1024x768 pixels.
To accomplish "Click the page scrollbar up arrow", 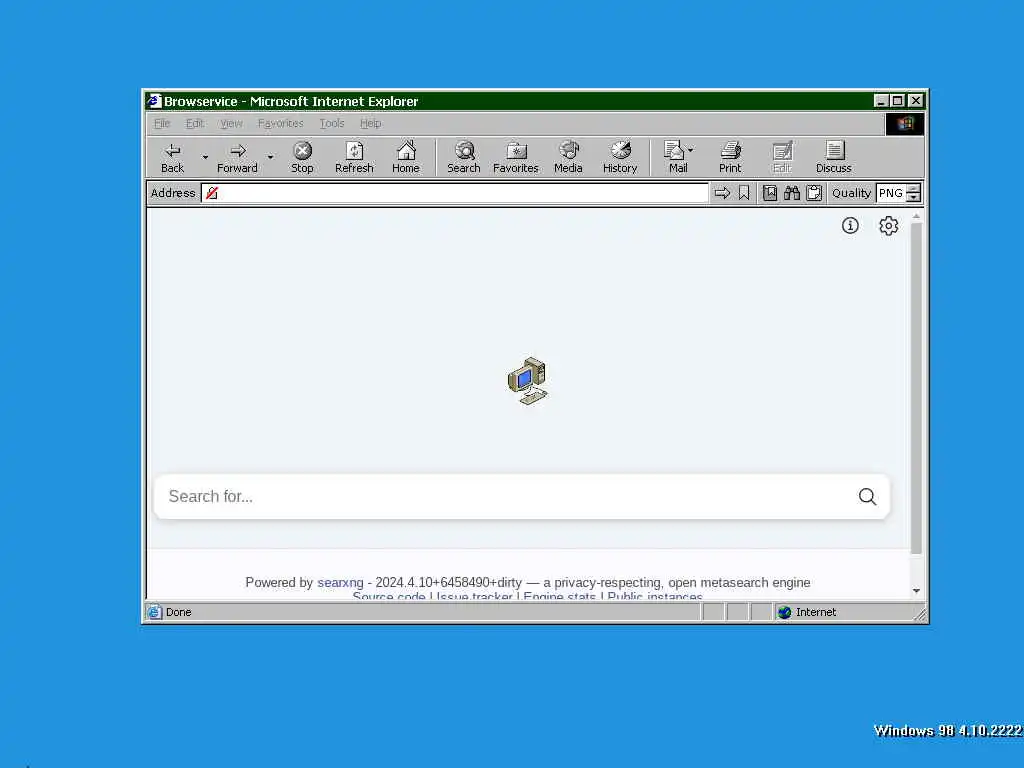I will coord(916,216).
